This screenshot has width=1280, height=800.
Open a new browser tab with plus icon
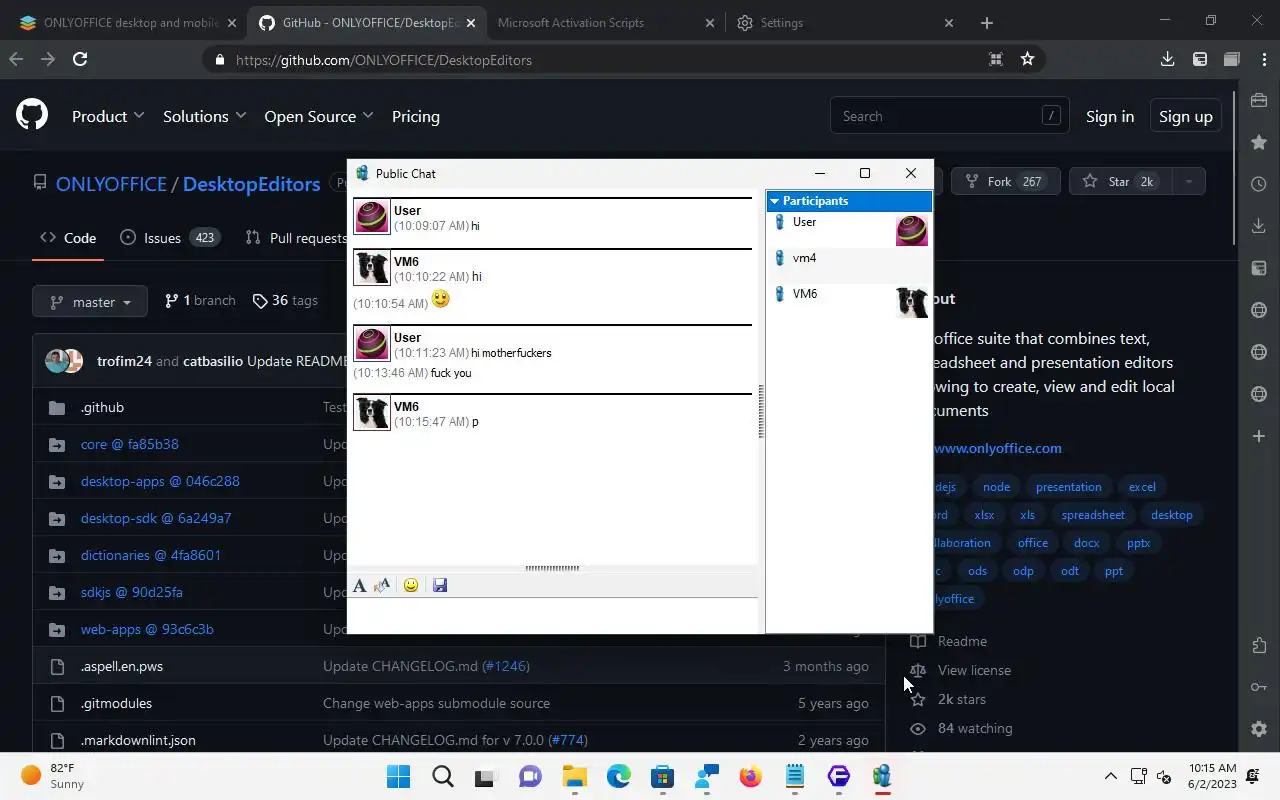pos(987,22)
